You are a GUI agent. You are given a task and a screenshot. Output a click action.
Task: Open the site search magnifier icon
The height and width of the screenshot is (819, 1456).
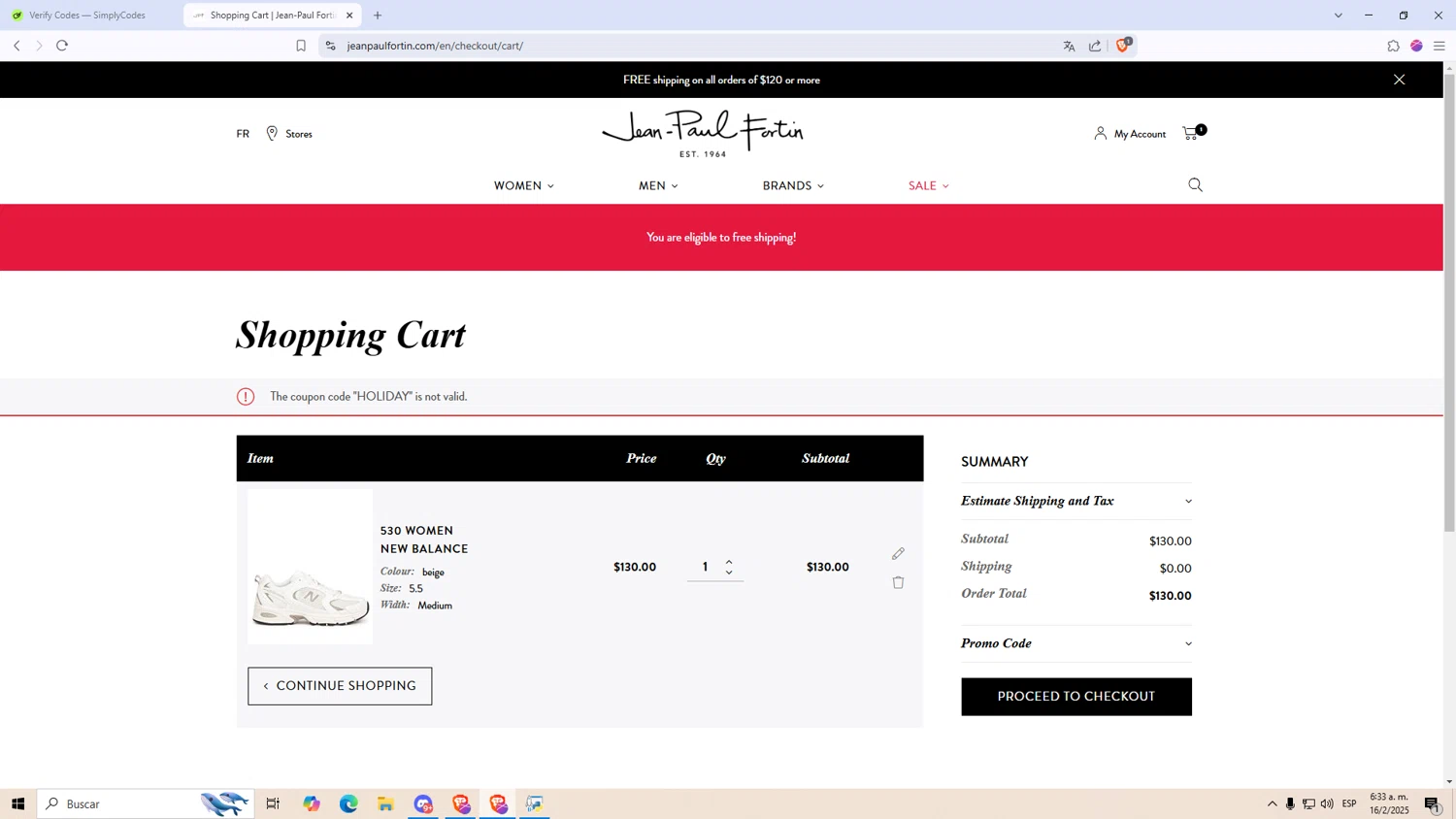pyautogui.click(x=1195, y=185)
